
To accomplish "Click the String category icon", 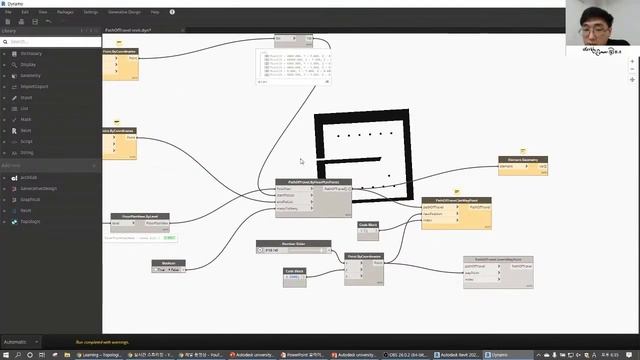I will point(14,153).
